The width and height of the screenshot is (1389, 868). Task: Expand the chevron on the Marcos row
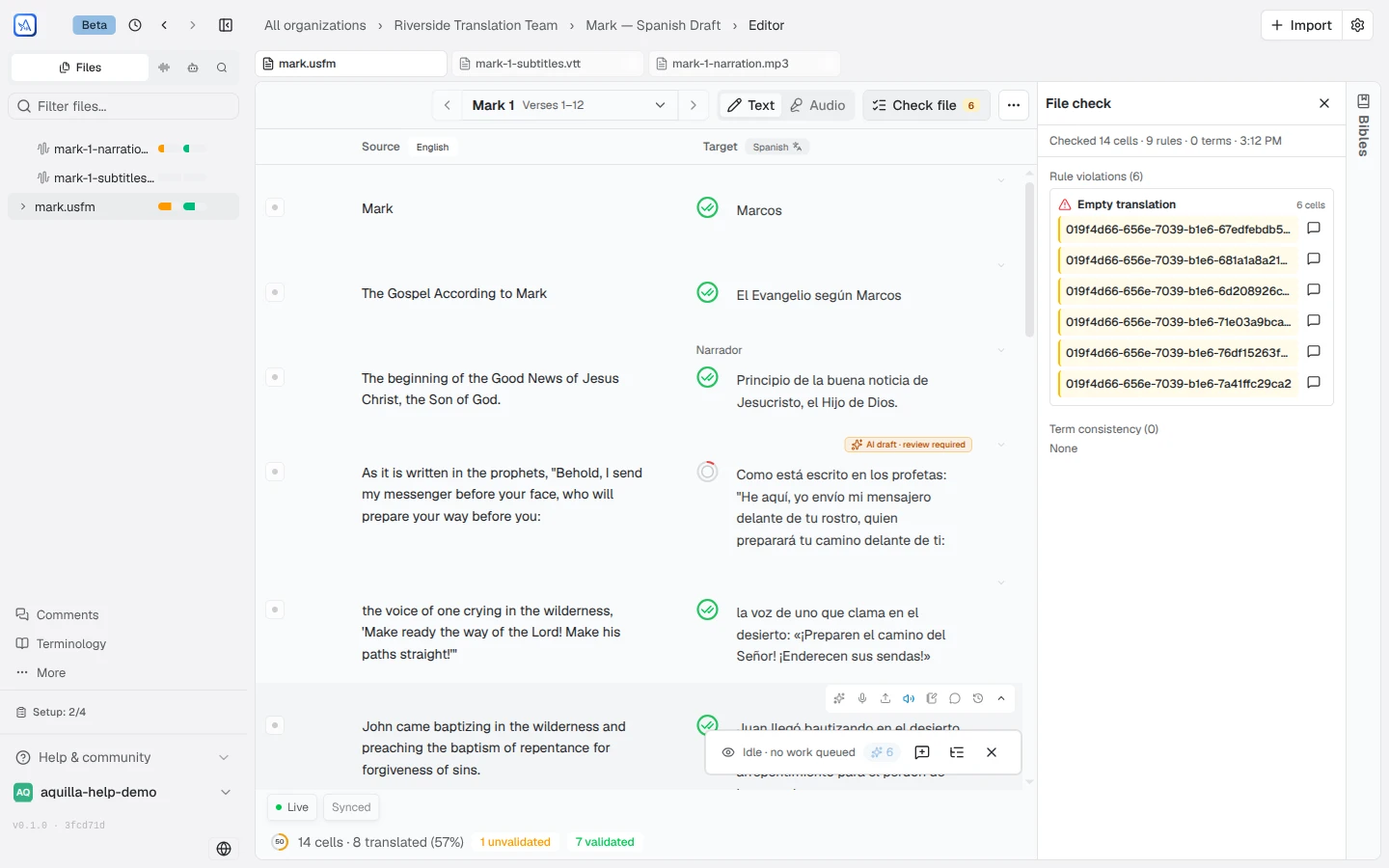[x=1001, y=180]
